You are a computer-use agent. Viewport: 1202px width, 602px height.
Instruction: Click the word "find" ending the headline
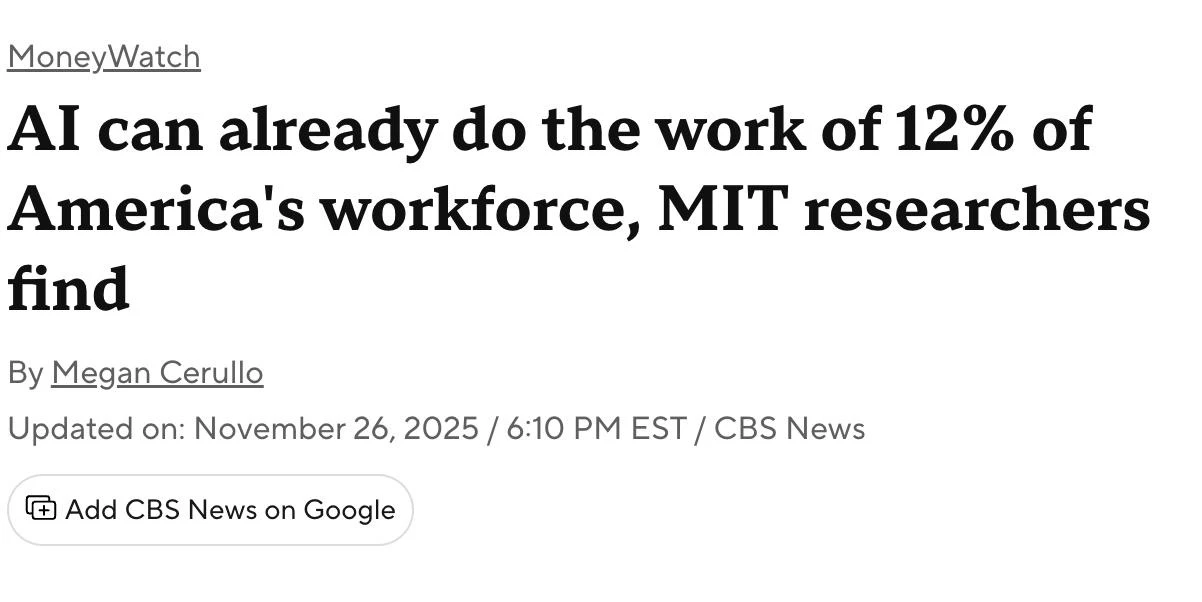point(68,288)
